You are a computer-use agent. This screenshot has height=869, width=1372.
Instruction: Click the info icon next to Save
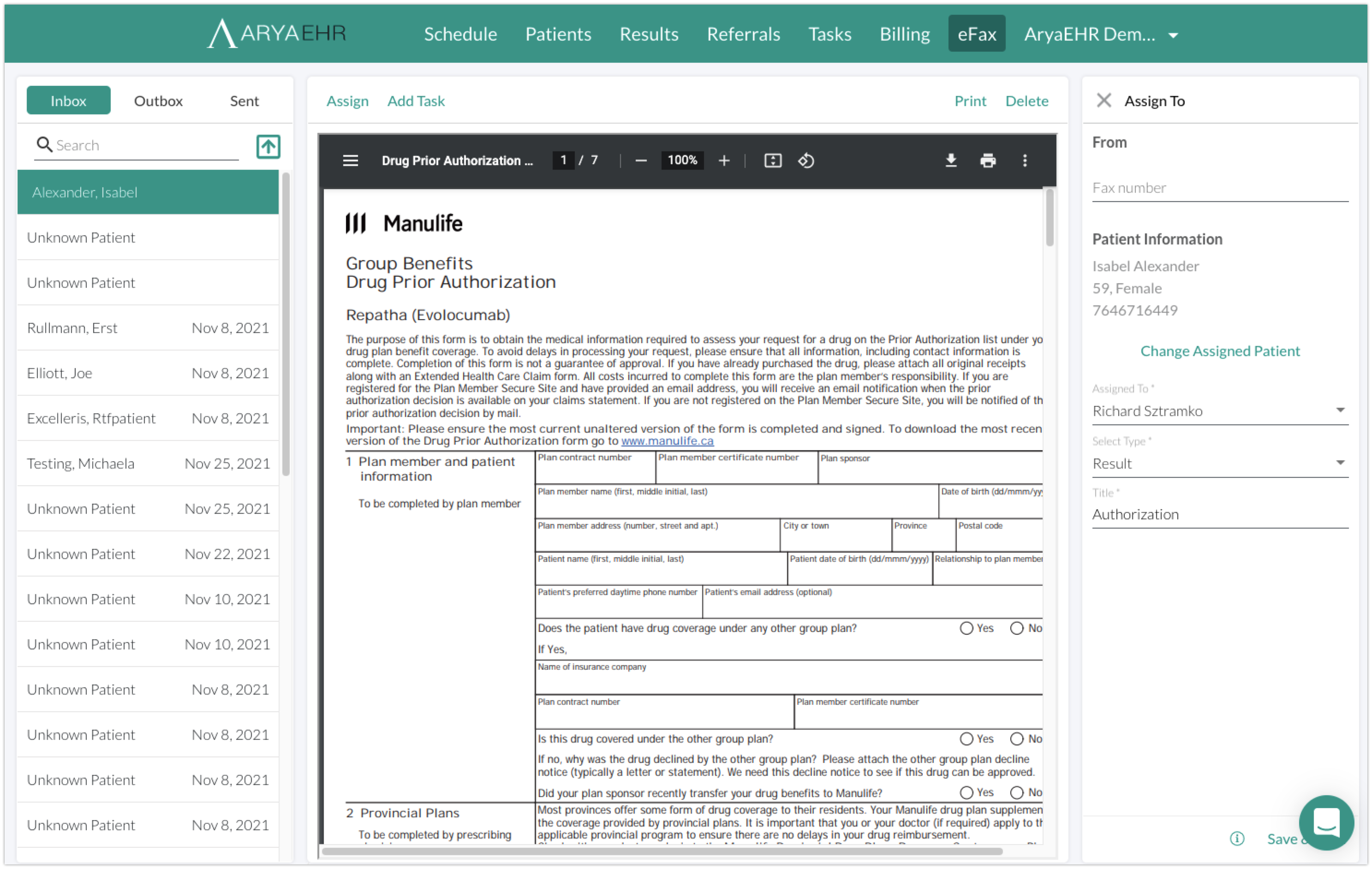coord(1236,838)
